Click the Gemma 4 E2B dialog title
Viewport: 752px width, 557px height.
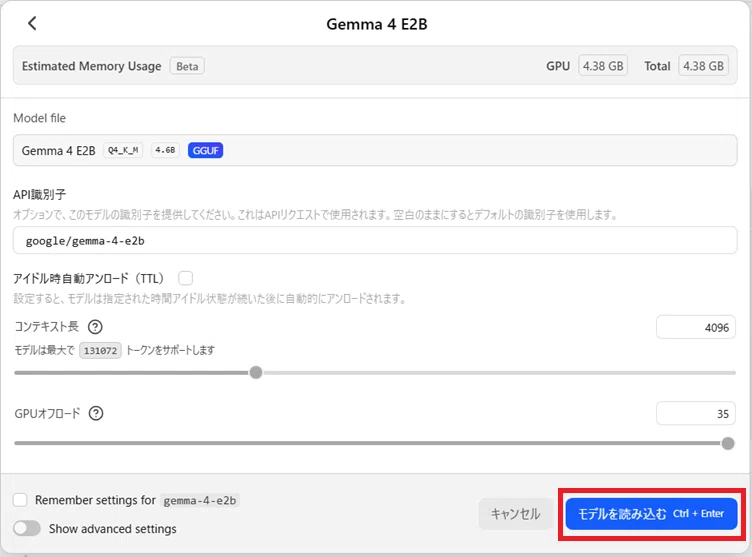tap(376, 24)
